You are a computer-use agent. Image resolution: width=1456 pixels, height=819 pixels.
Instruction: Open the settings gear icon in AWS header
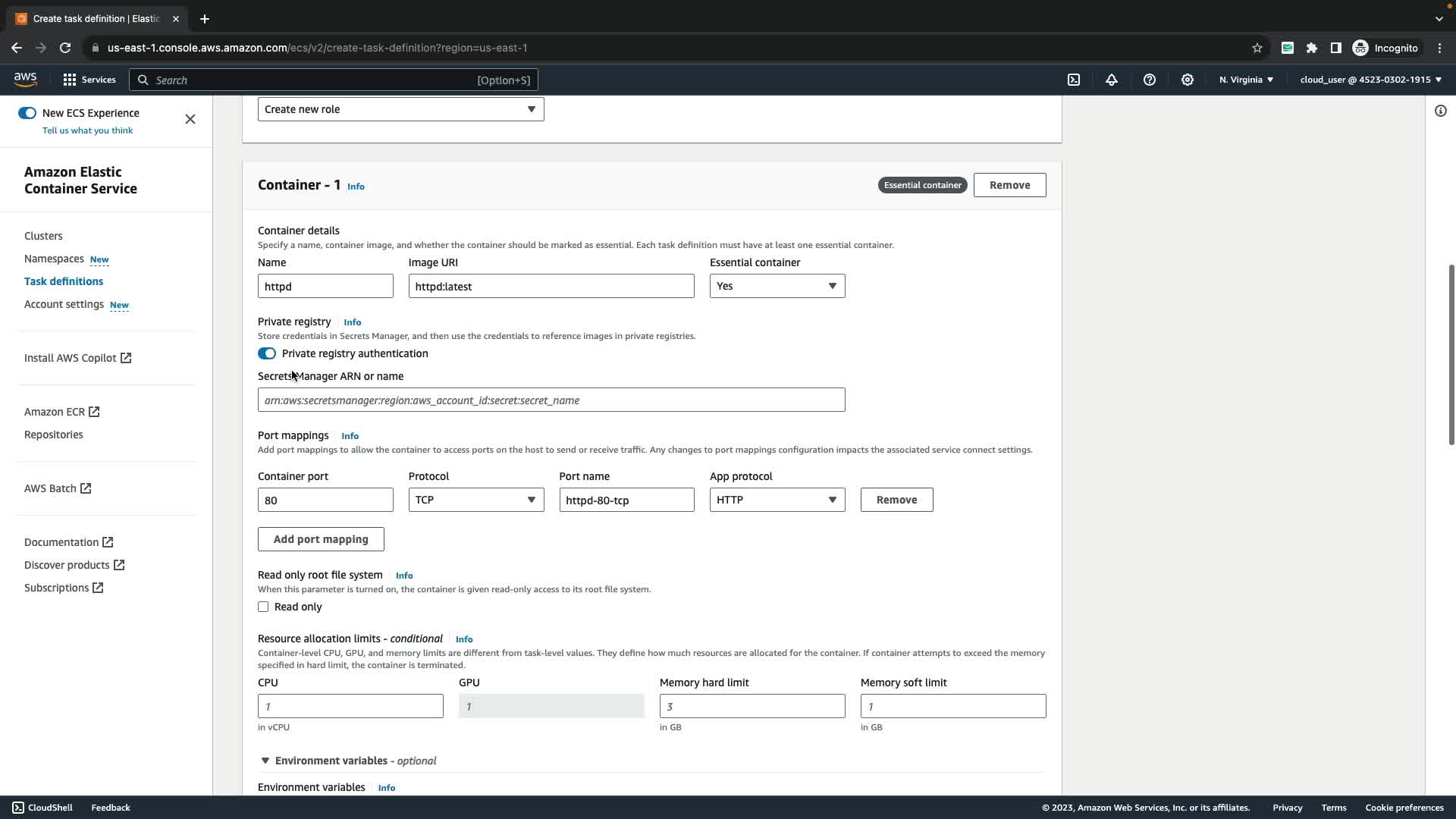pos(1188,80)
